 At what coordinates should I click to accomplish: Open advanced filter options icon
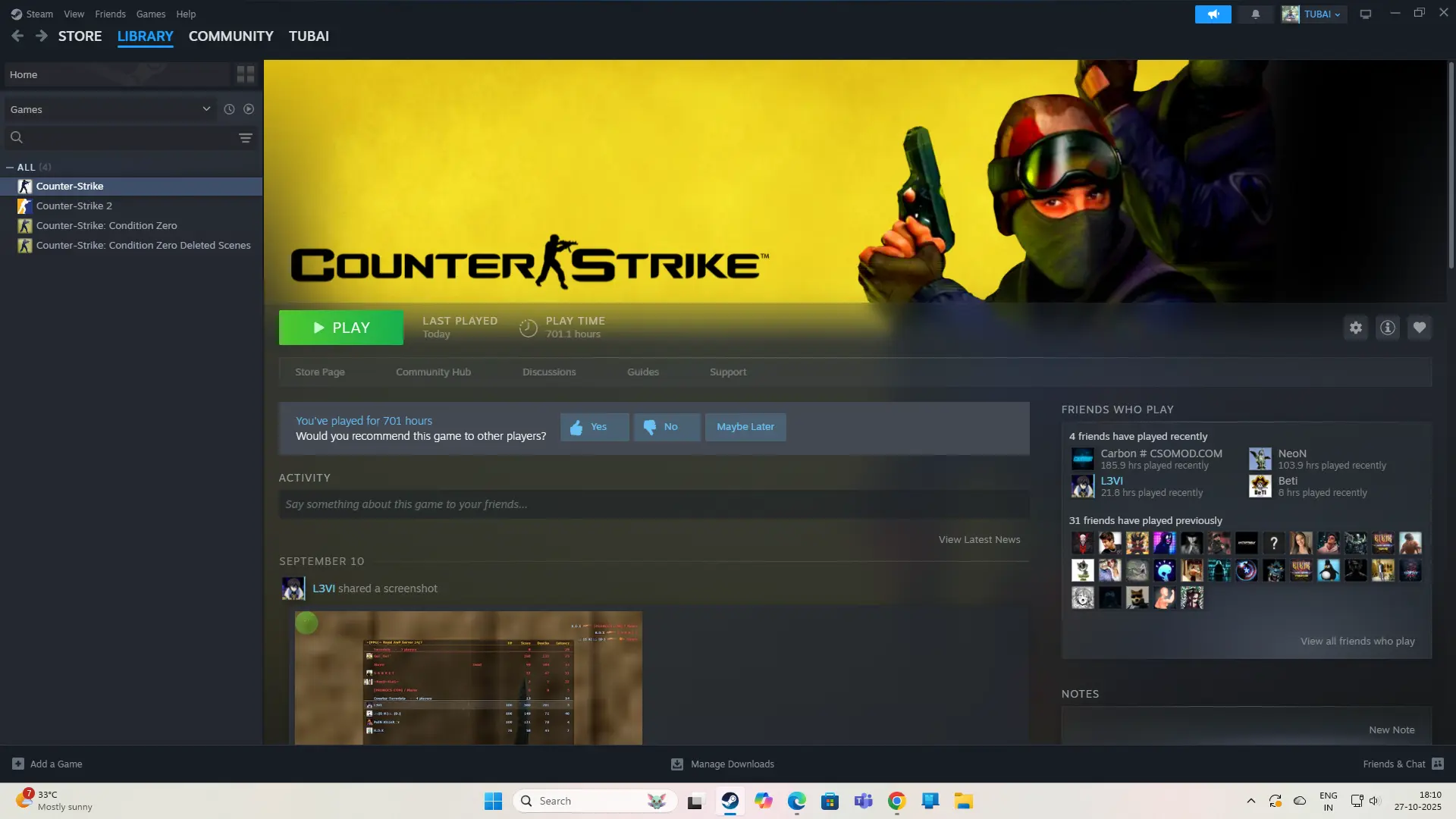pyautogui.click(x=246, y=137)
